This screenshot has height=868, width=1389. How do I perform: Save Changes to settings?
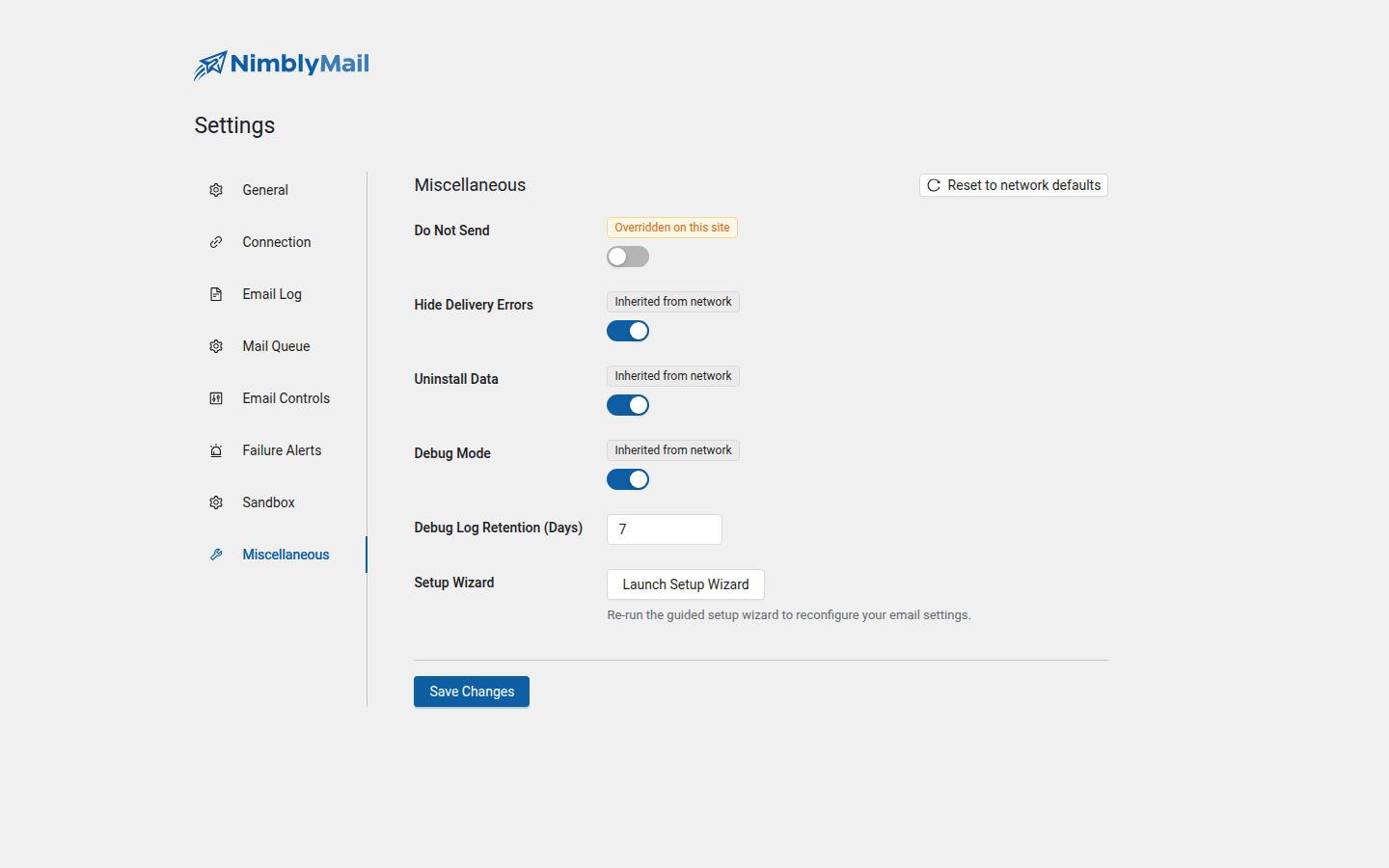coord(472,692)
